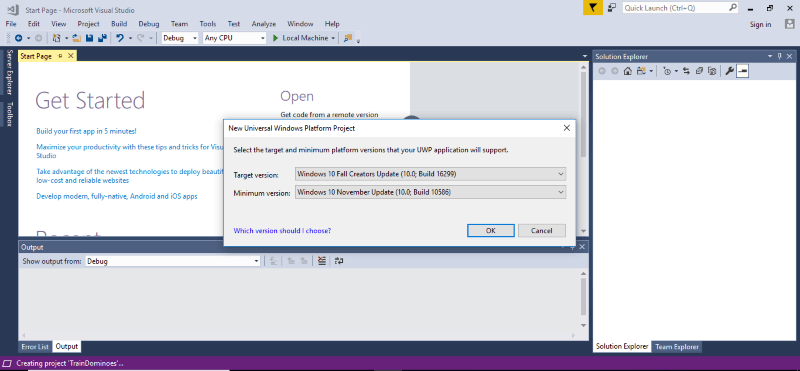This screenshot has width=800, height=371.
Task: Toggle Word Wrap in Output panel
Action: (x=339, y=261)
